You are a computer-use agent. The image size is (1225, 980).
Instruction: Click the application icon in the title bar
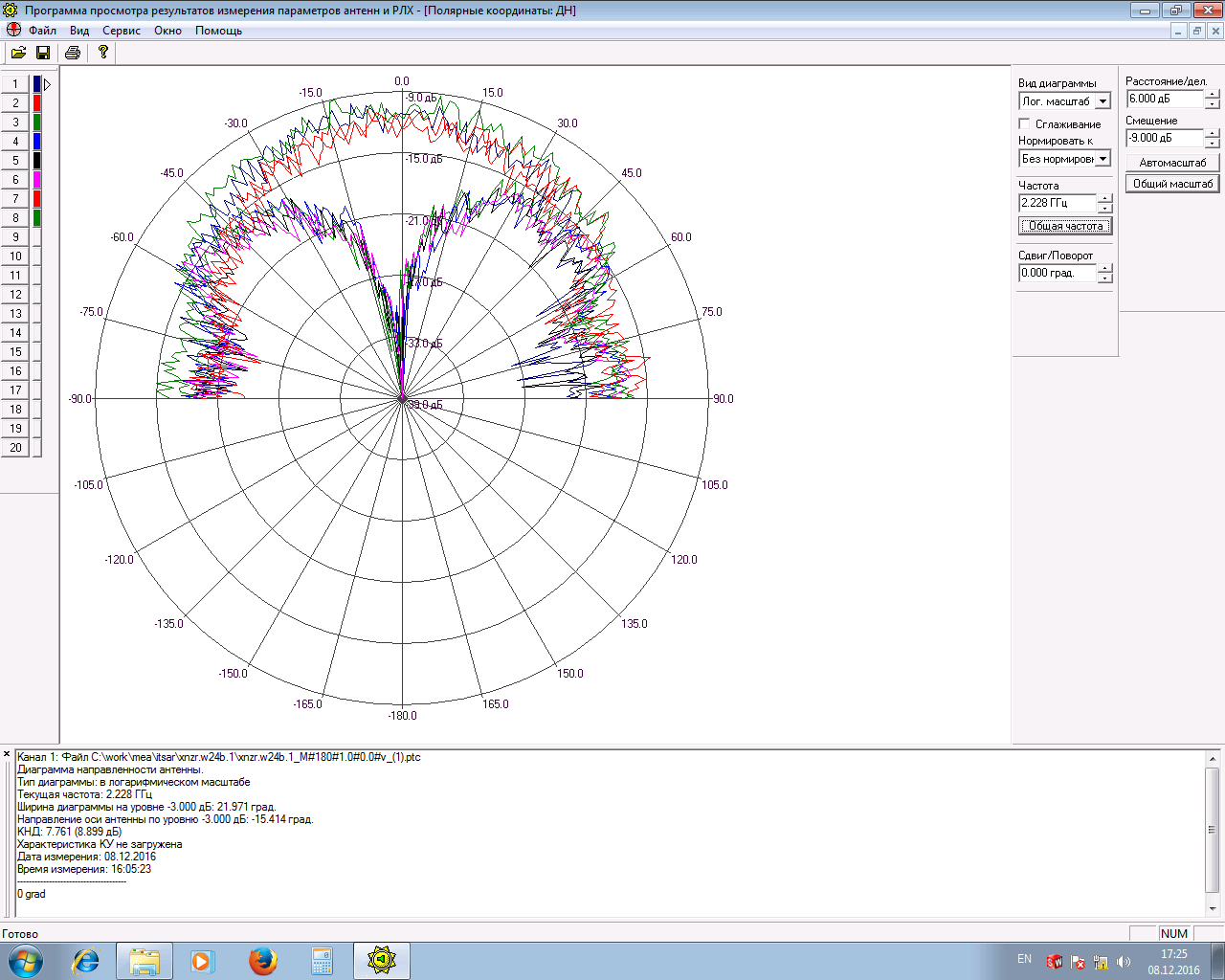(11, 11)
